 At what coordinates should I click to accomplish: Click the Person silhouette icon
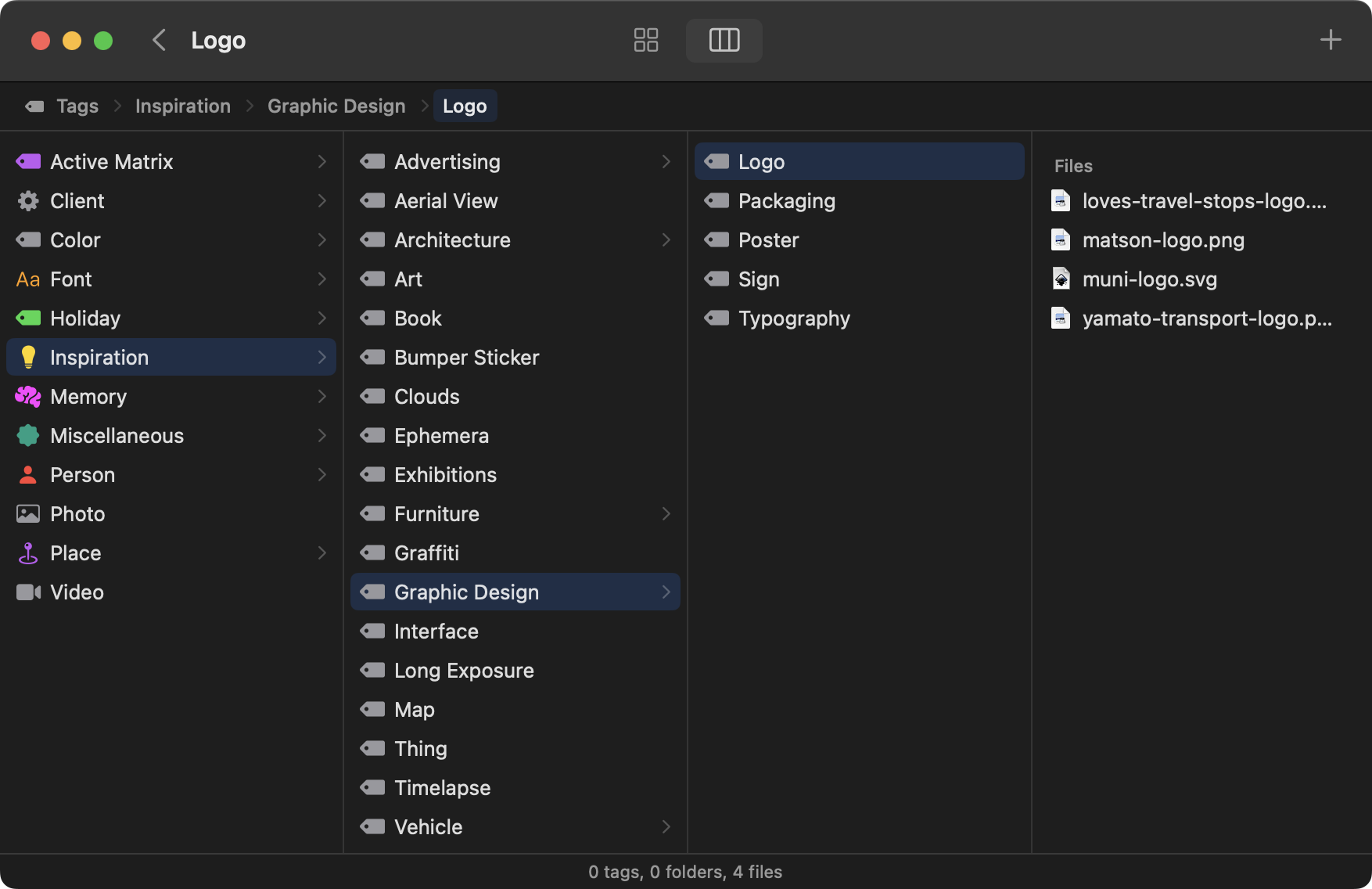click(x=28, y=474)
